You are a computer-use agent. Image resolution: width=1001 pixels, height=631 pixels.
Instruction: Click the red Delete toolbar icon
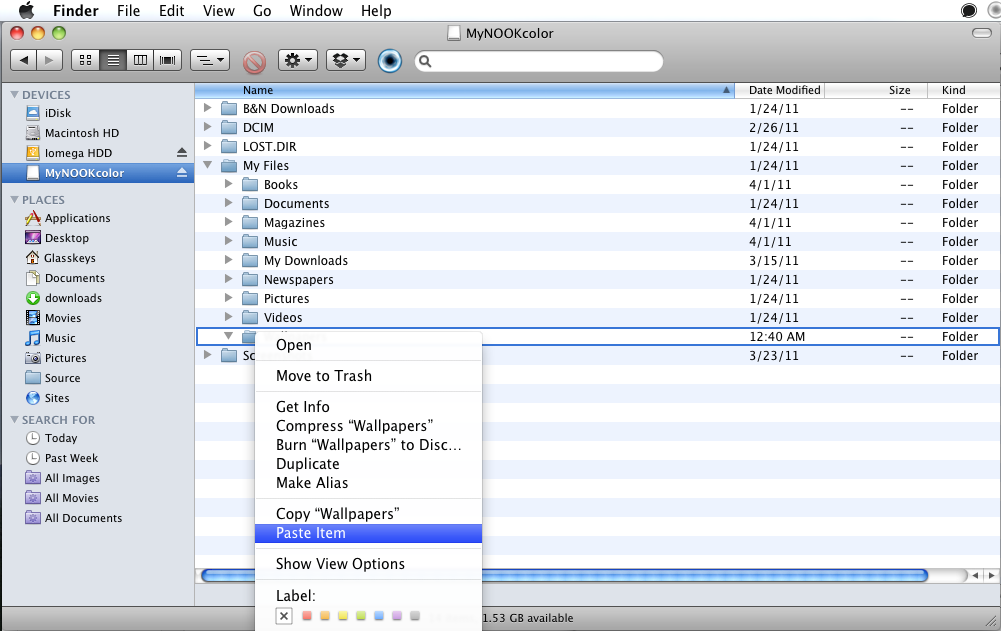click(x=254, y=61)
